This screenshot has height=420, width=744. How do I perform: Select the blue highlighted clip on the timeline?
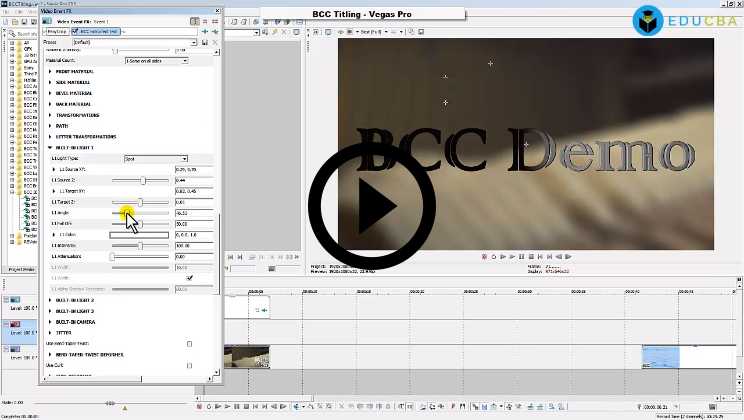click(660, 356)
